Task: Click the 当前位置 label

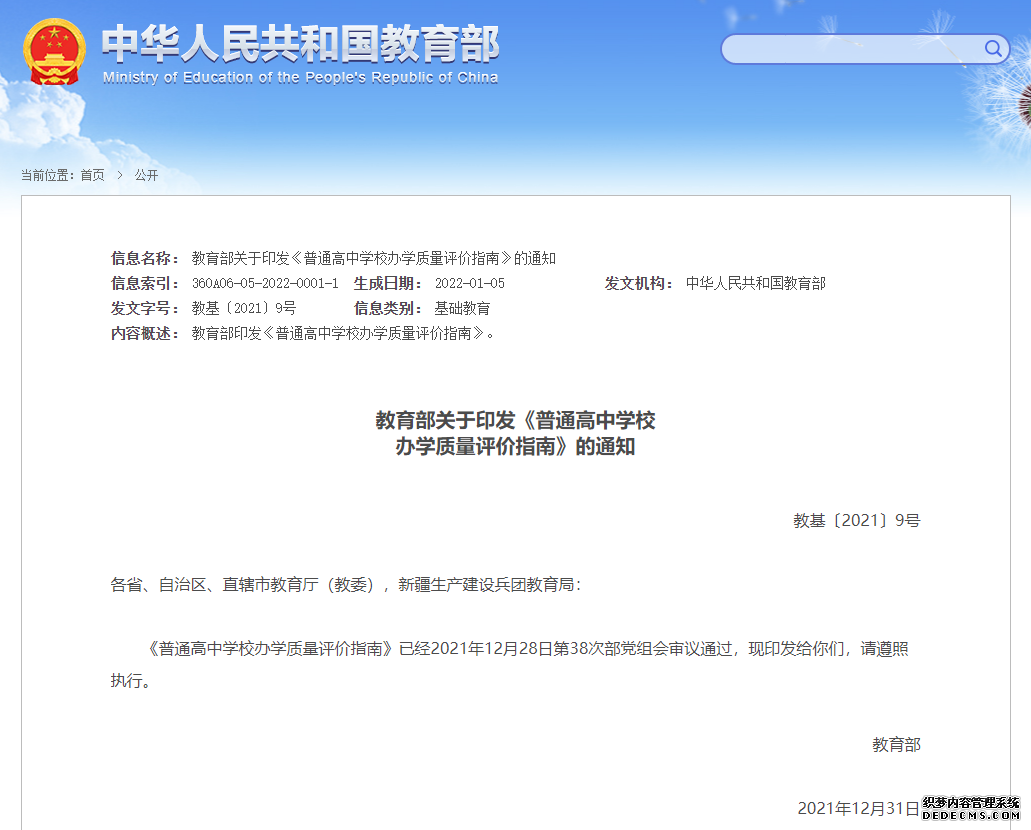Action: [x=47, y=175]
